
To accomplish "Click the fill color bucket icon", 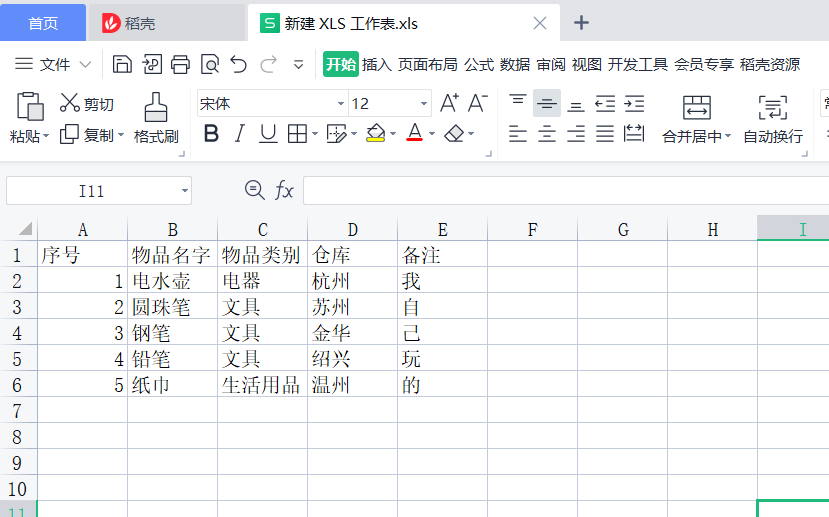I will click(x=376, y=133).
